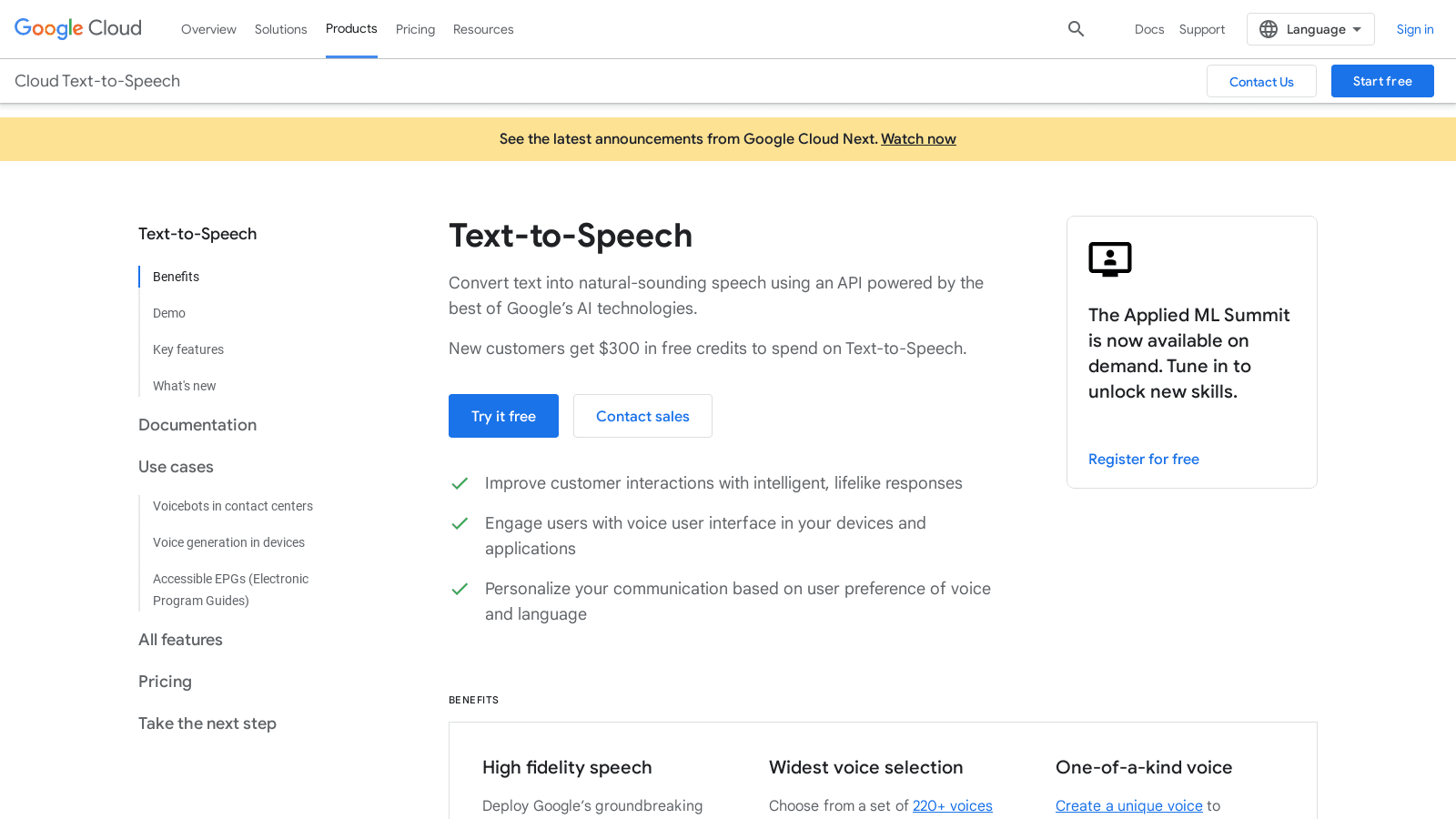The height and width of the screenshot is (819, 1456).
Task: Expand the Language dropdown arrow
Action: pyautogui.click(x=1357, y=29)
